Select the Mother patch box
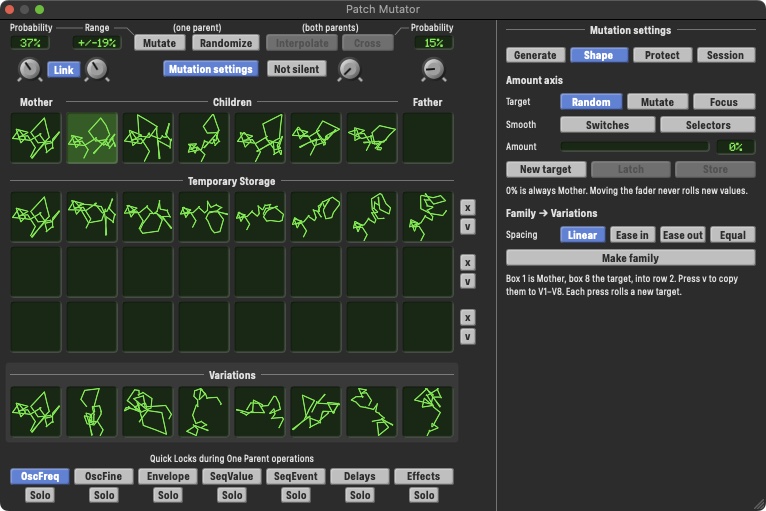The image size is (766, 511). click(x=36, y=138)
